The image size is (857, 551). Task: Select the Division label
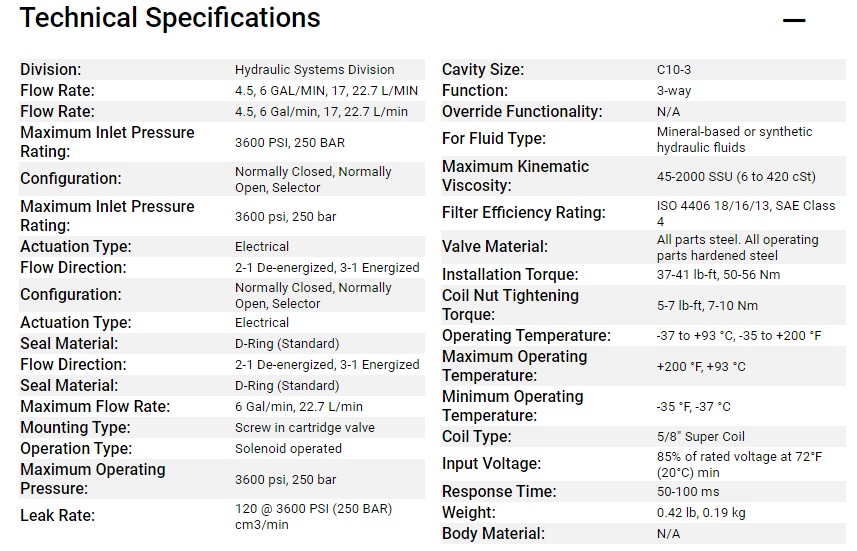(51, 69)
